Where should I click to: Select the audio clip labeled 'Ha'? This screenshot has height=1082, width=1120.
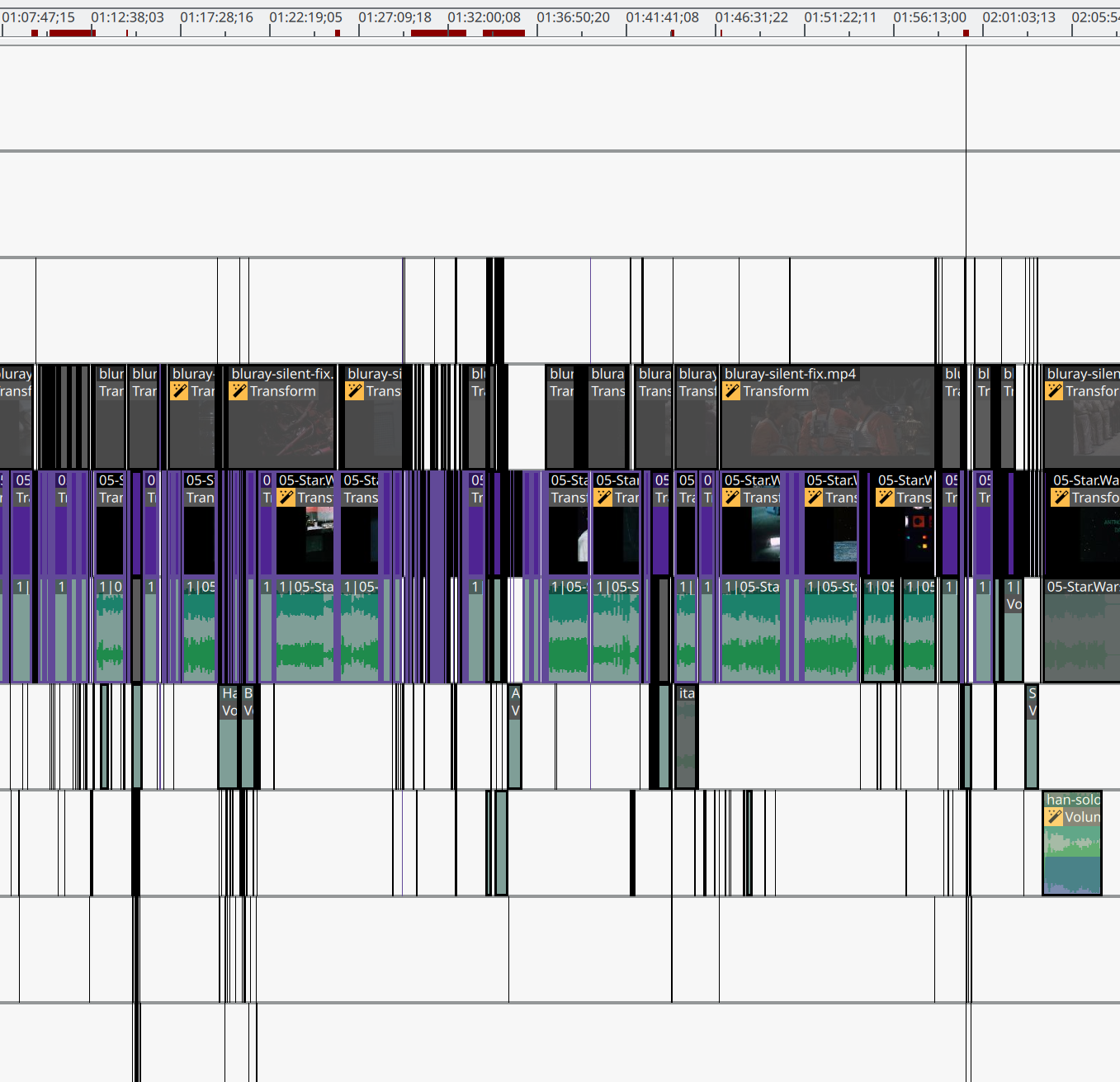228,743
